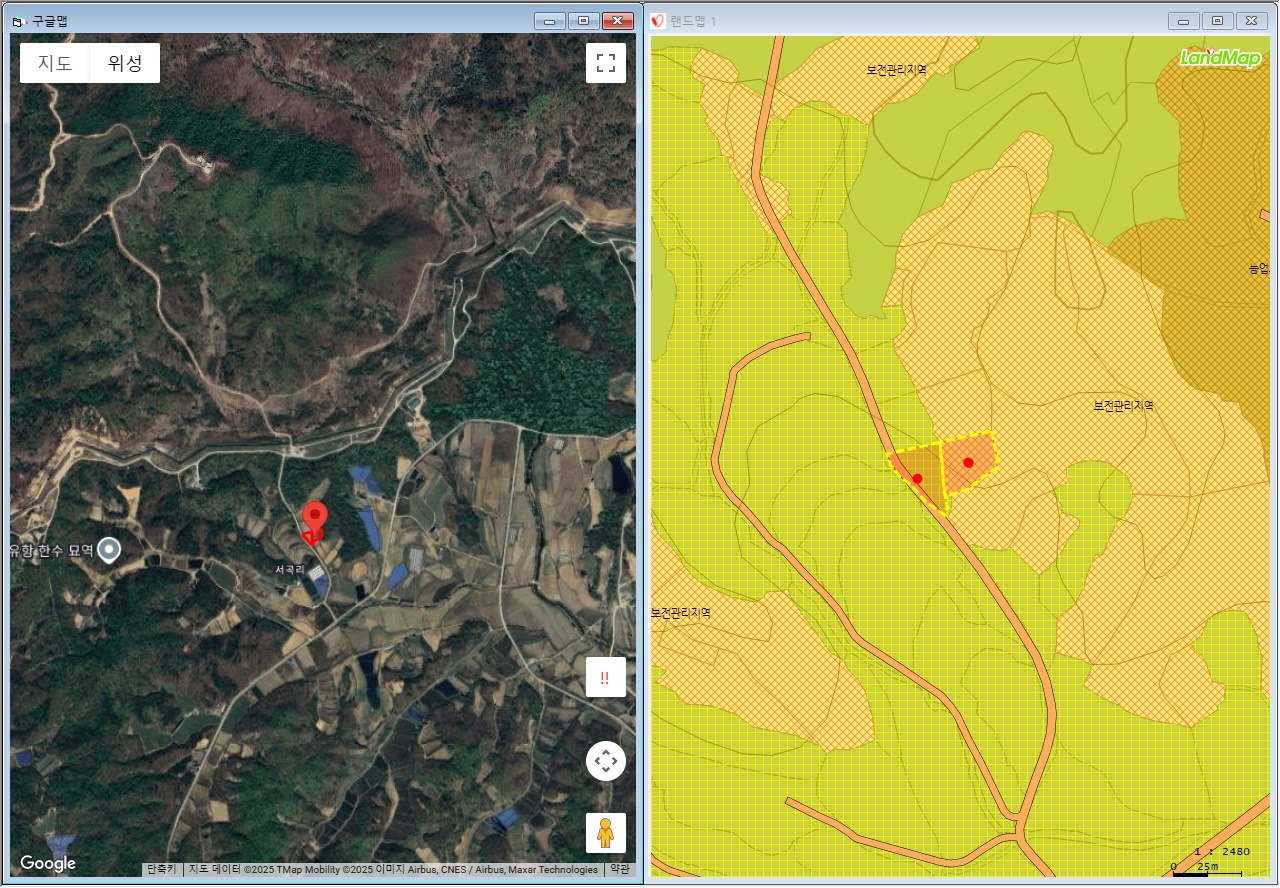Select the red dot in the lighter parcel

[x=968, y=463]
